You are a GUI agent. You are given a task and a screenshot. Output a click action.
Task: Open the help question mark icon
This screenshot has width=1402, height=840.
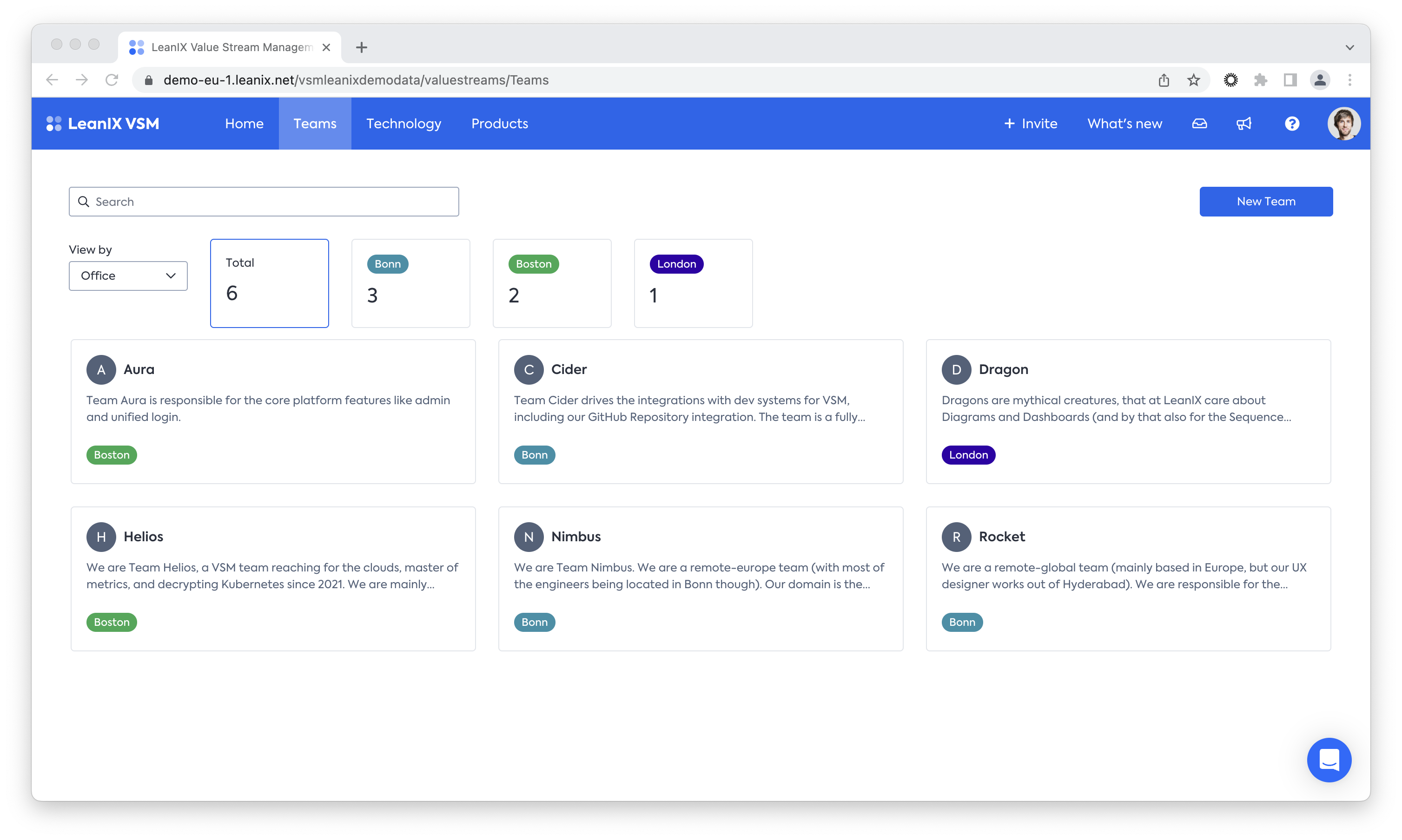point(1291,124)
